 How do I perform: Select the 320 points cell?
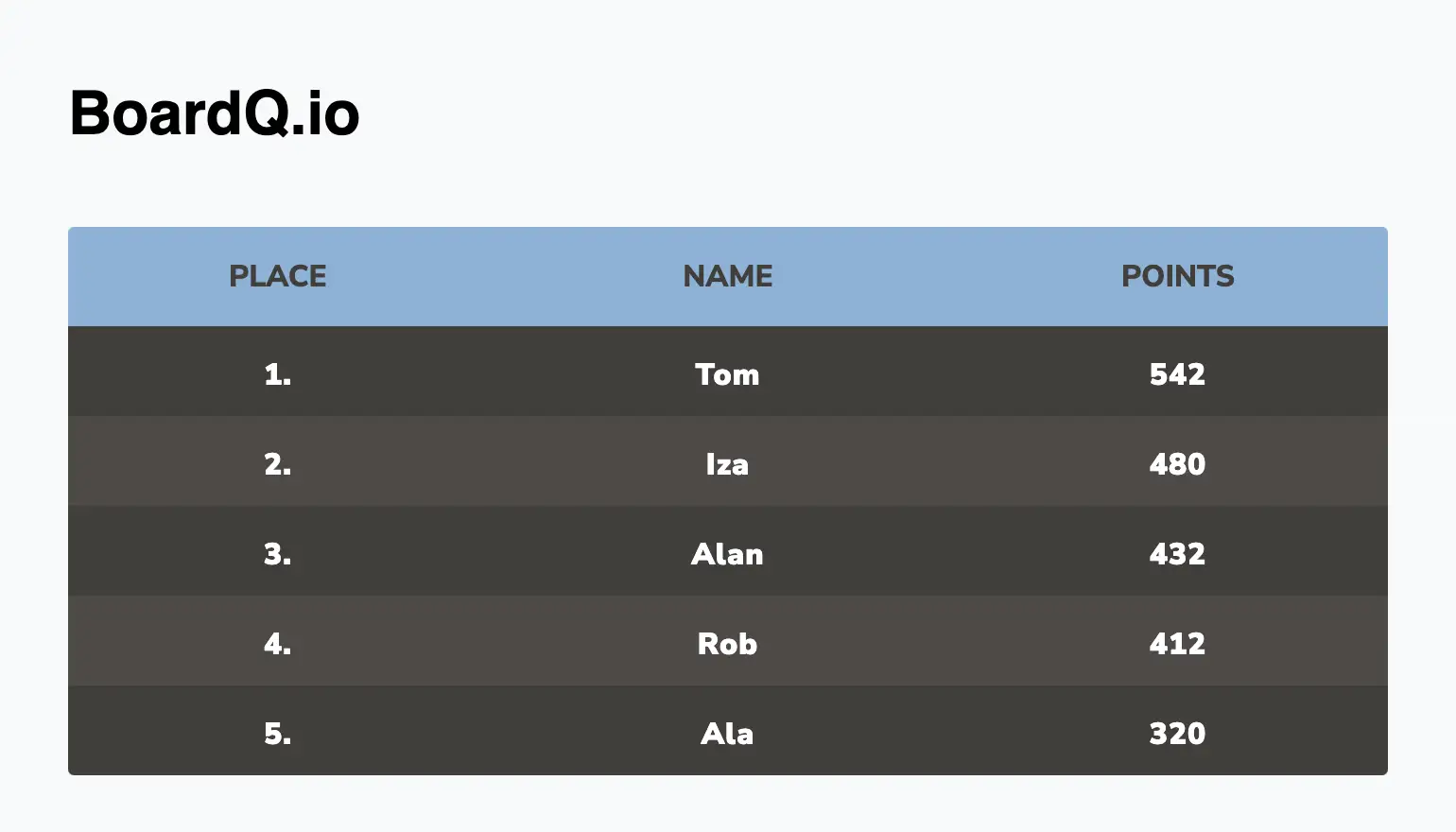coord(1178,734)
